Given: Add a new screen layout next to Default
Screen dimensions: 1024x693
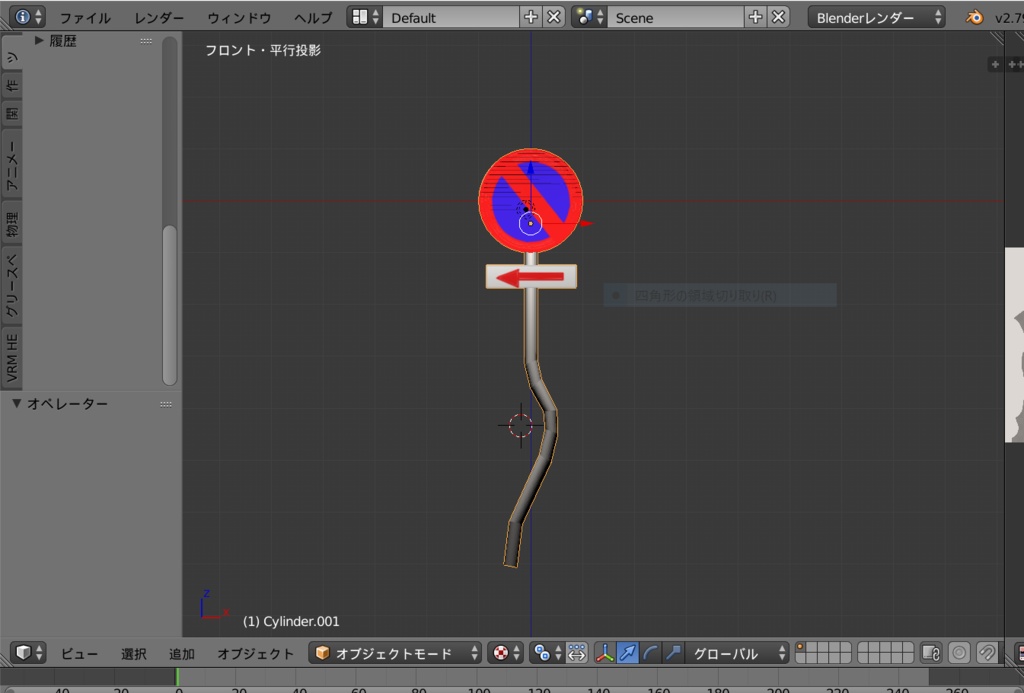Looking at the screenshot, I should (530, 17).
